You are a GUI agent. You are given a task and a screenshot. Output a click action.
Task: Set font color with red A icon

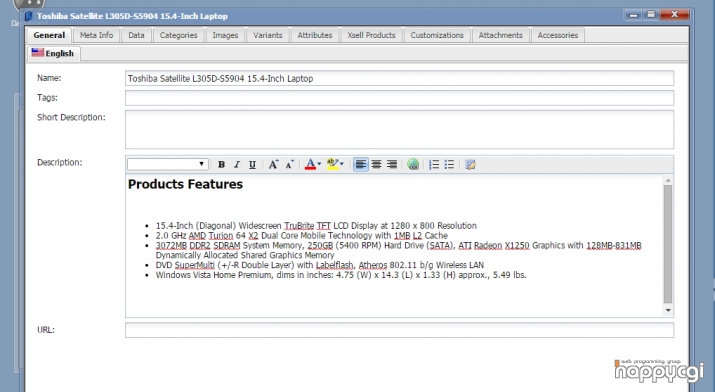[311, 165]
